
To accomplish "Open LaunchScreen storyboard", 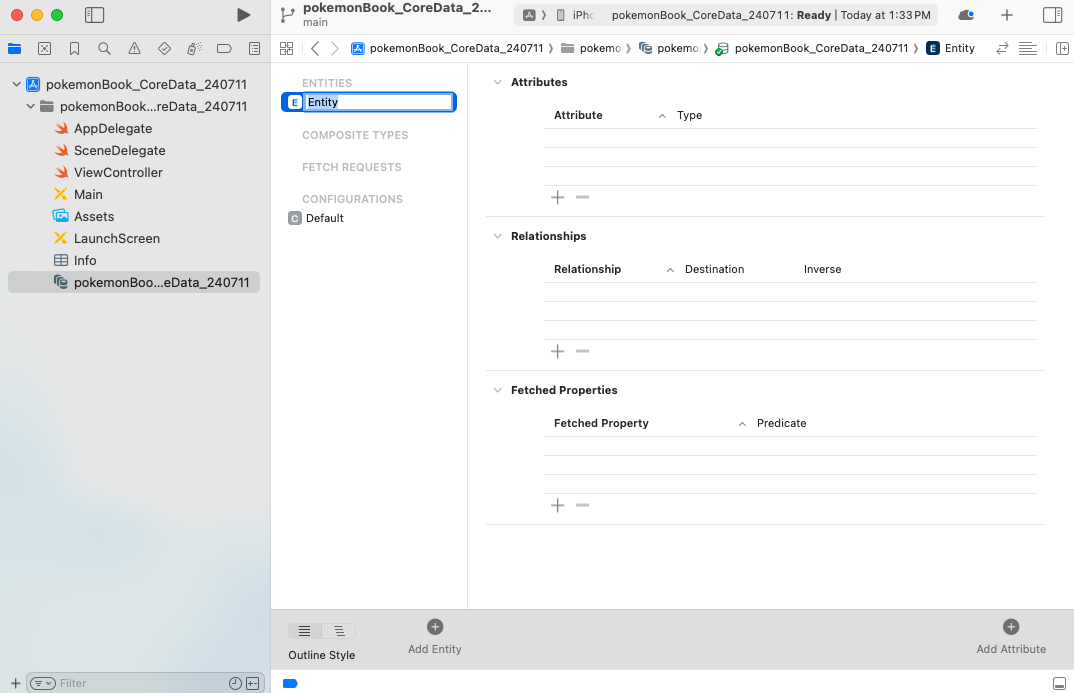I will point(117,238).
